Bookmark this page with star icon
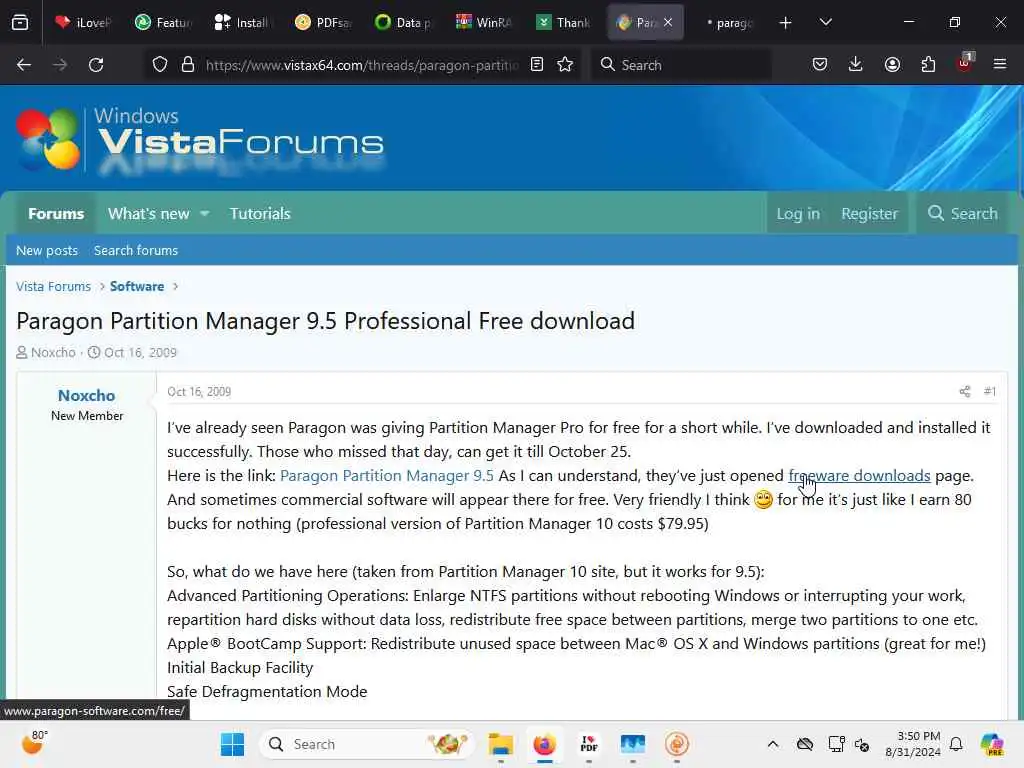1024x768 pixels. 565,65
